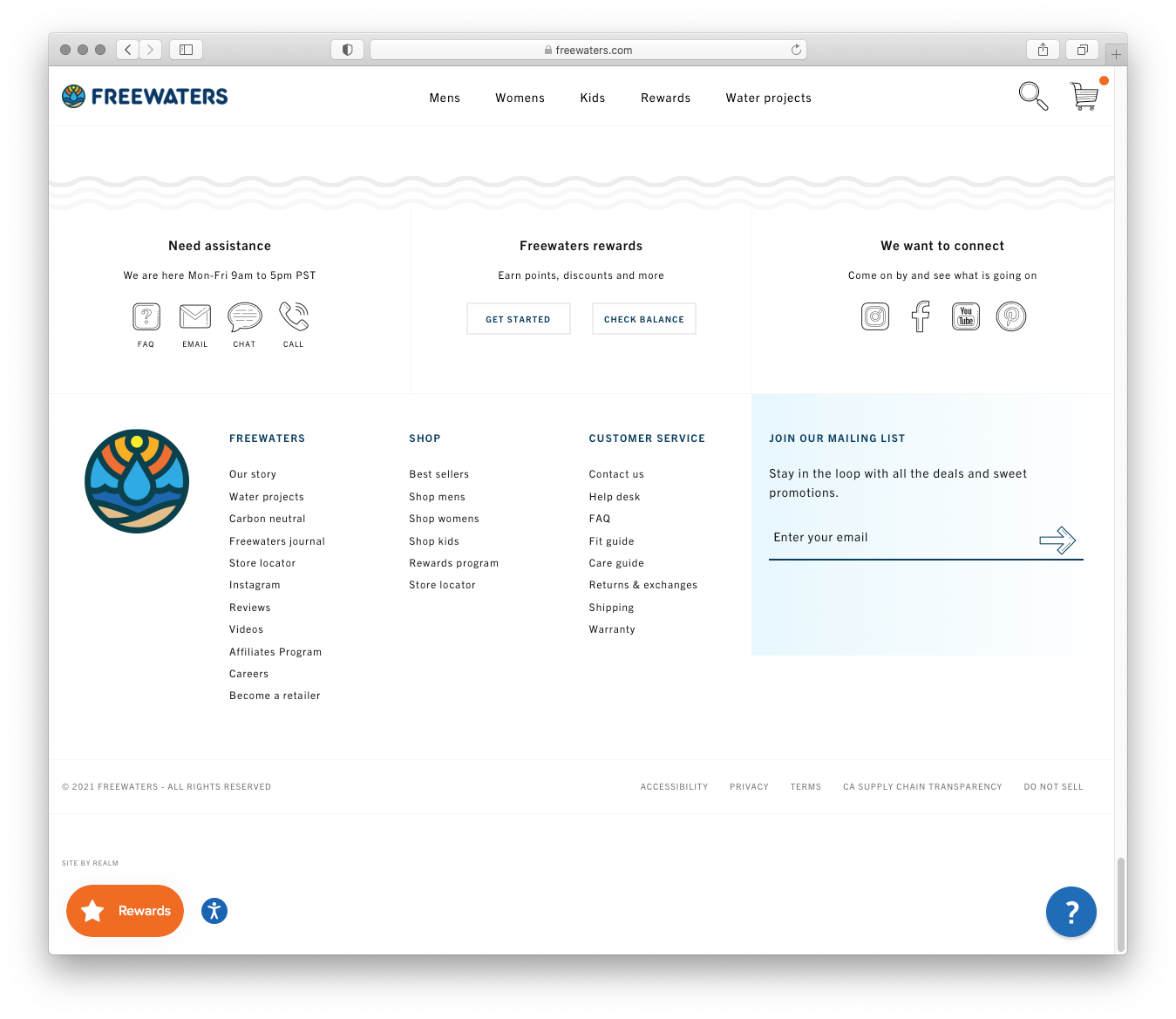Open the Womens menu

click(520, 98)
